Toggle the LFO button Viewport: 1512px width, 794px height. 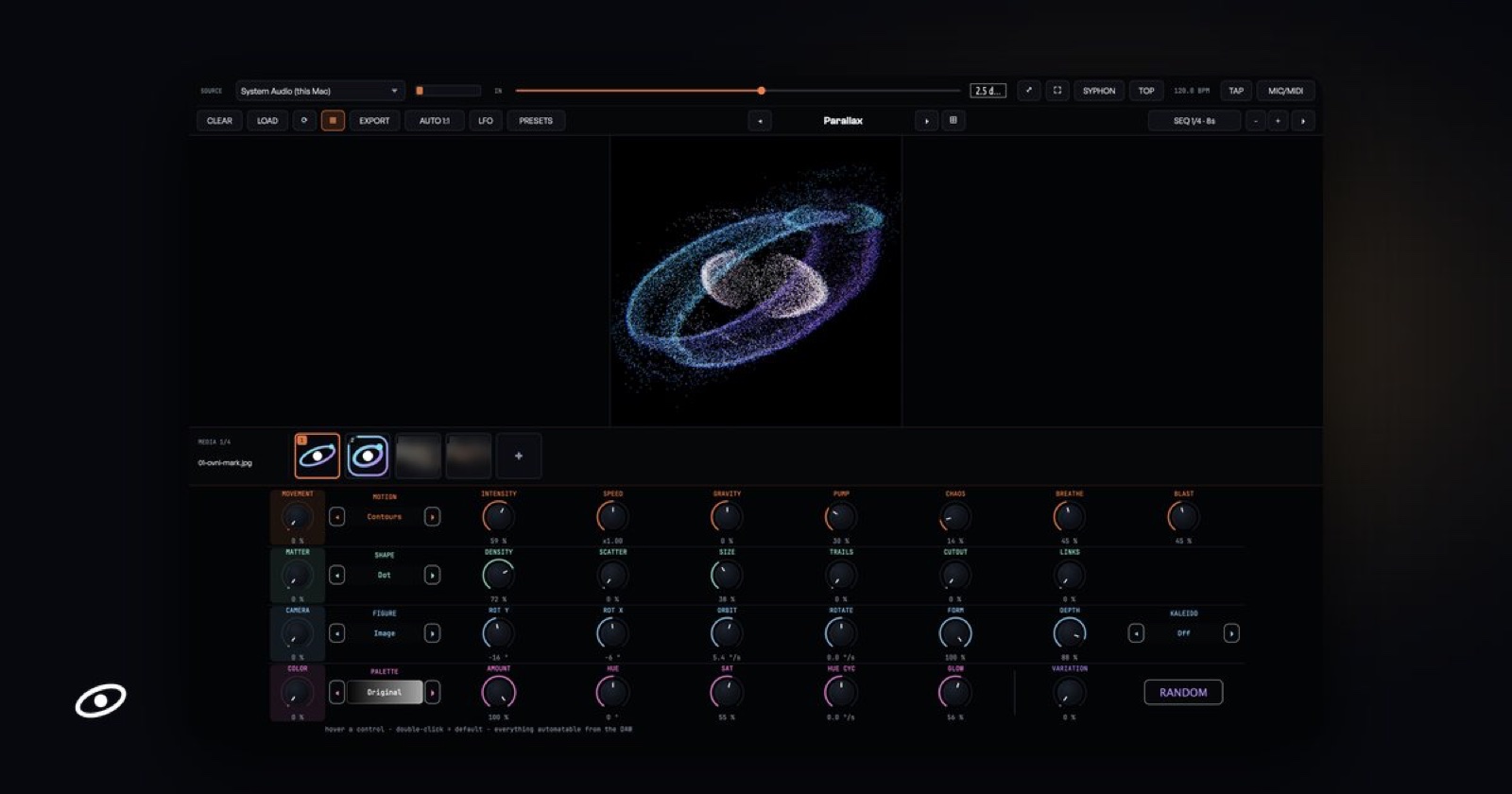tap(486, 121)
